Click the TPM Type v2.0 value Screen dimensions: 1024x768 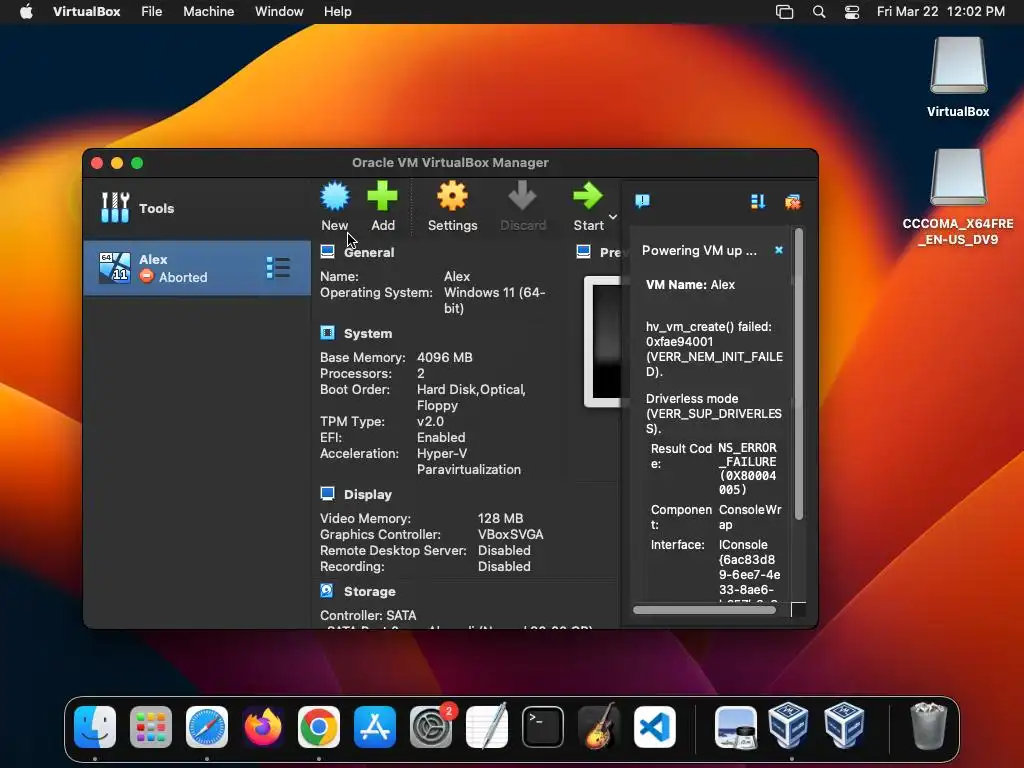tap(430, 421)
